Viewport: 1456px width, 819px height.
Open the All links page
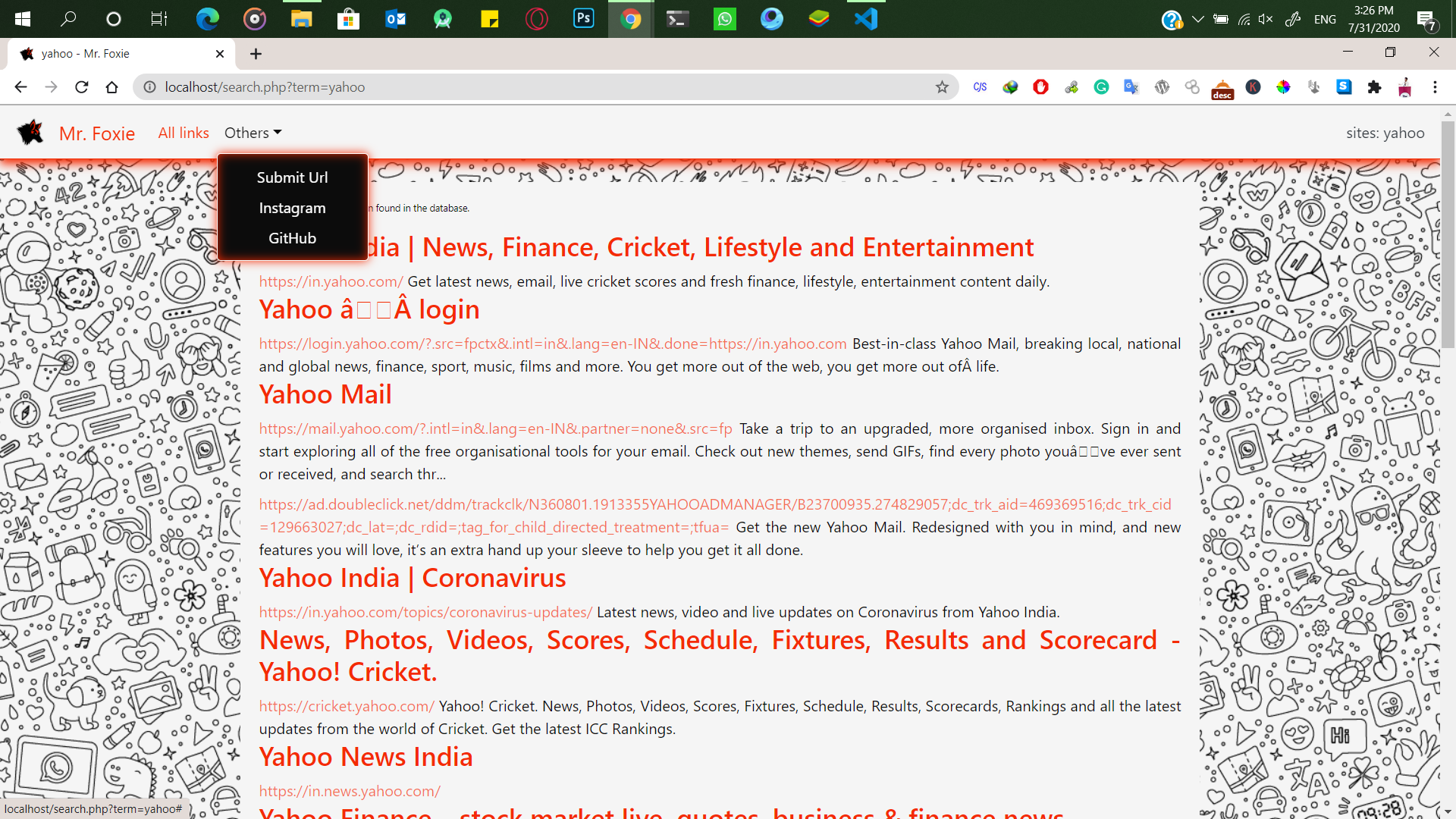point(184,133)
